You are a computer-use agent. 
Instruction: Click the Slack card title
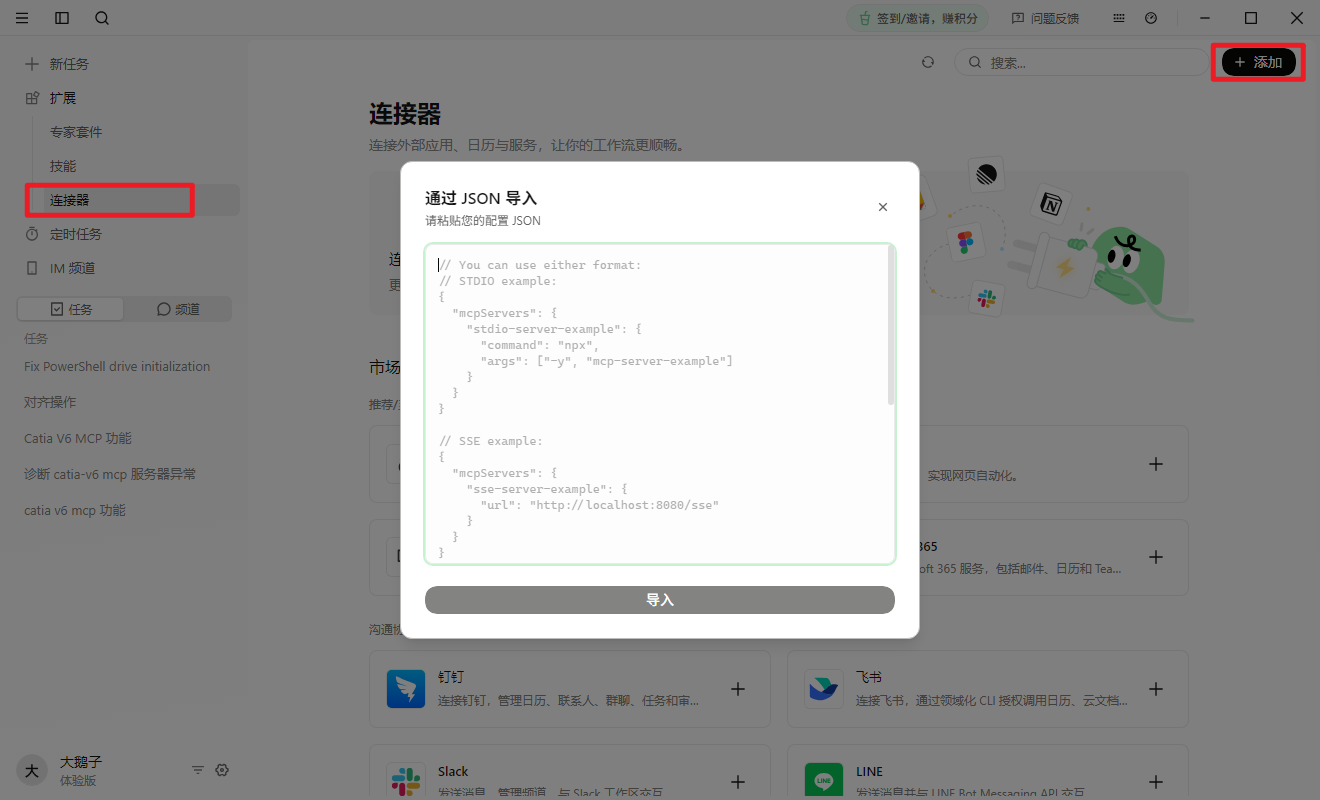(x=453, y=771)
